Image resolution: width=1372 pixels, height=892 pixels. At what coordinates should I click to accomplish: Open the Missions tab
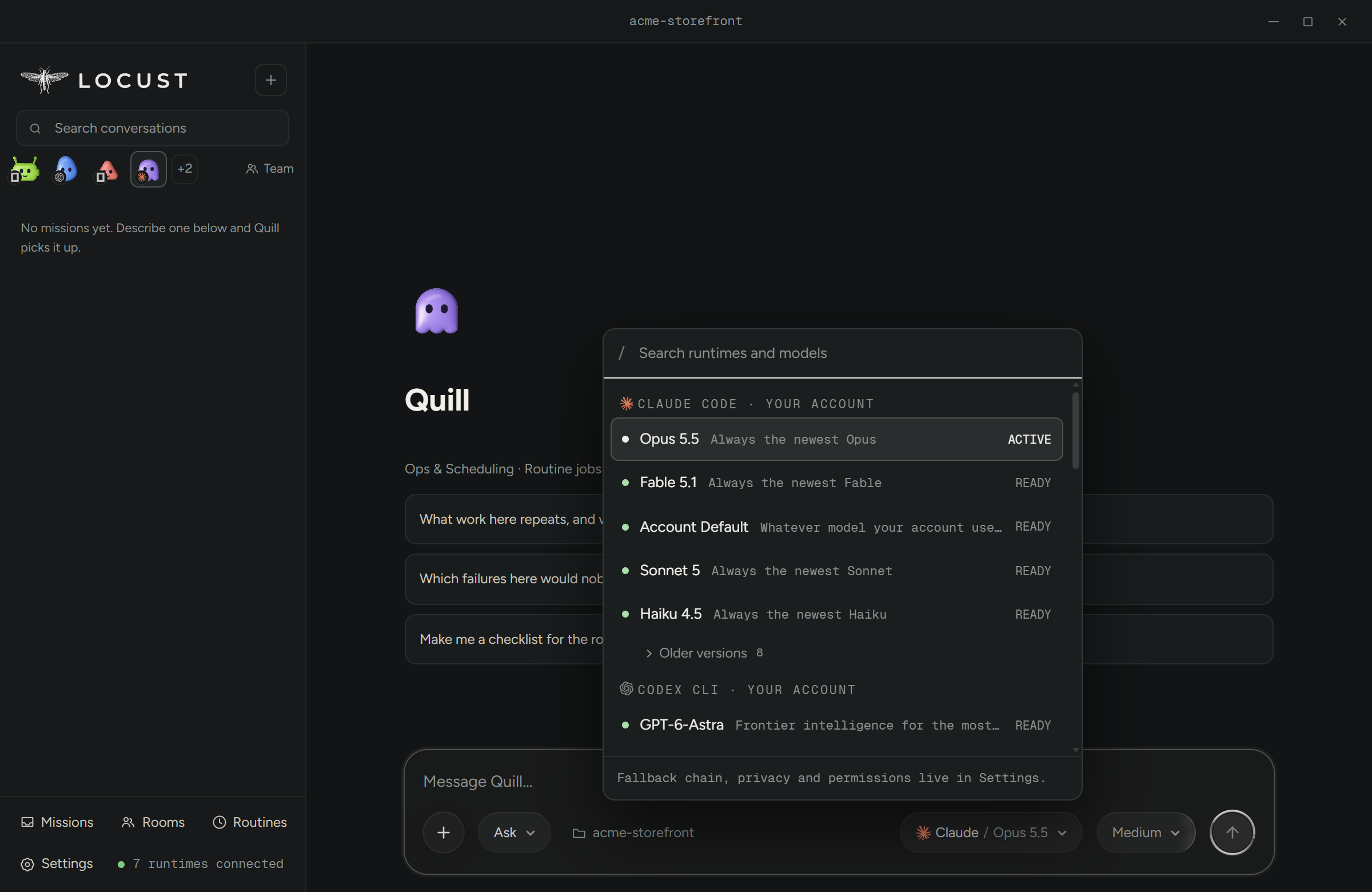point(57,822)
